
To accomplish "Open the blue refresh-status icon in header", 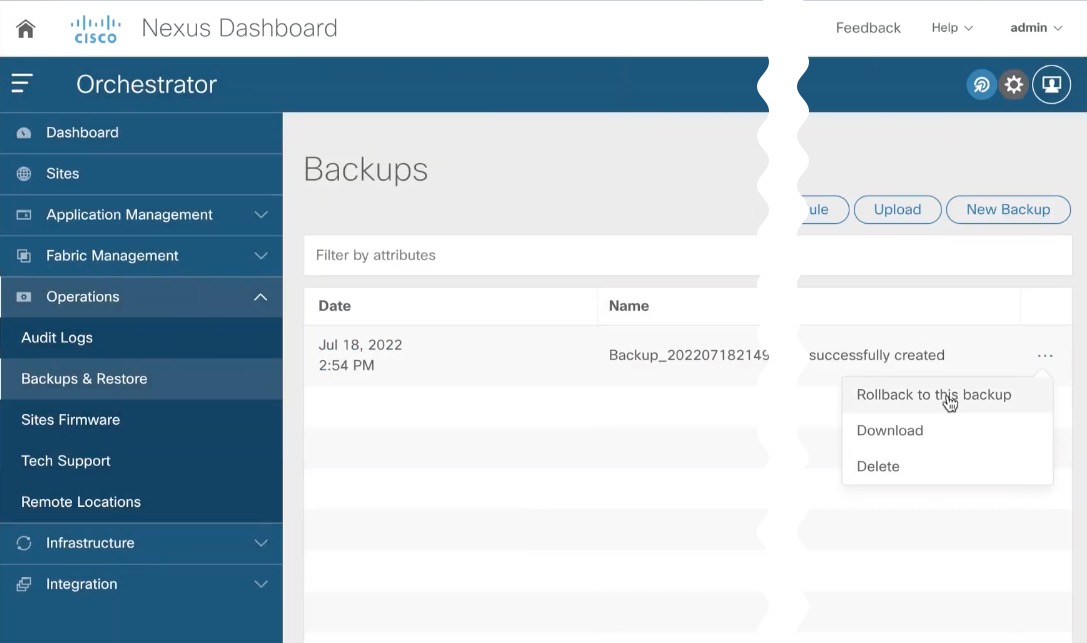I will point(982,85).
